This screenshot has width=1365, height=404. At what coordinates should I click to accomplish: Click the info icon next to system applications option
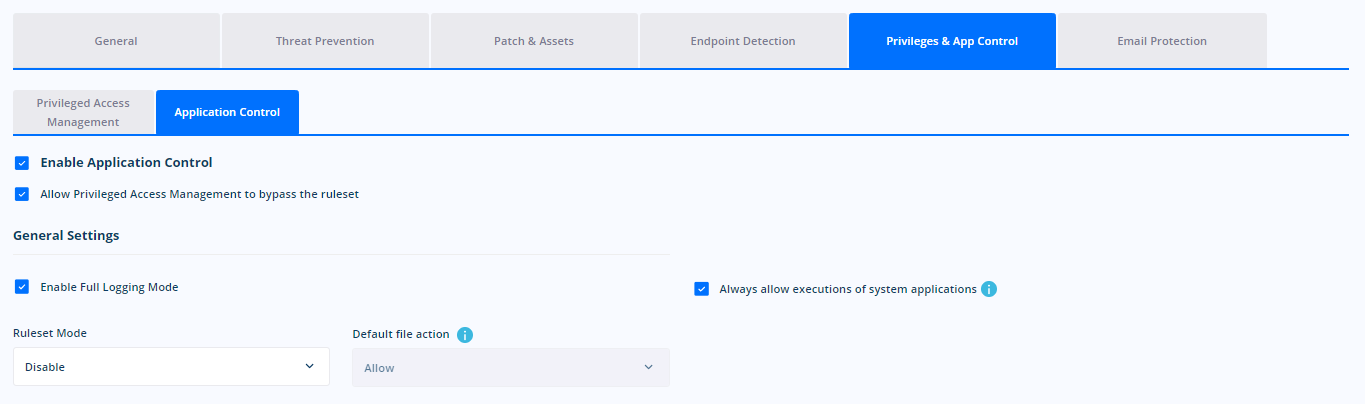click(x=989, y=289)
